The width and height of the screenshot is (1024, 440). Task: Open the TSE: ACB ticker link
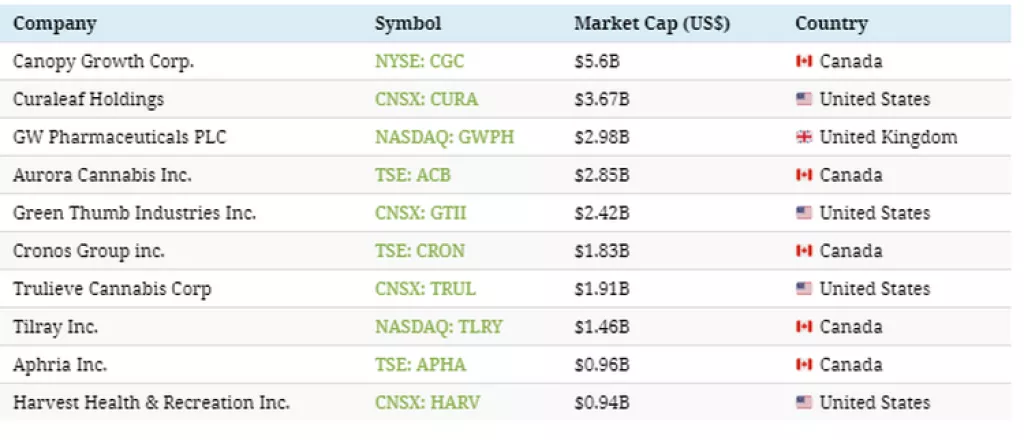[412, 175]
